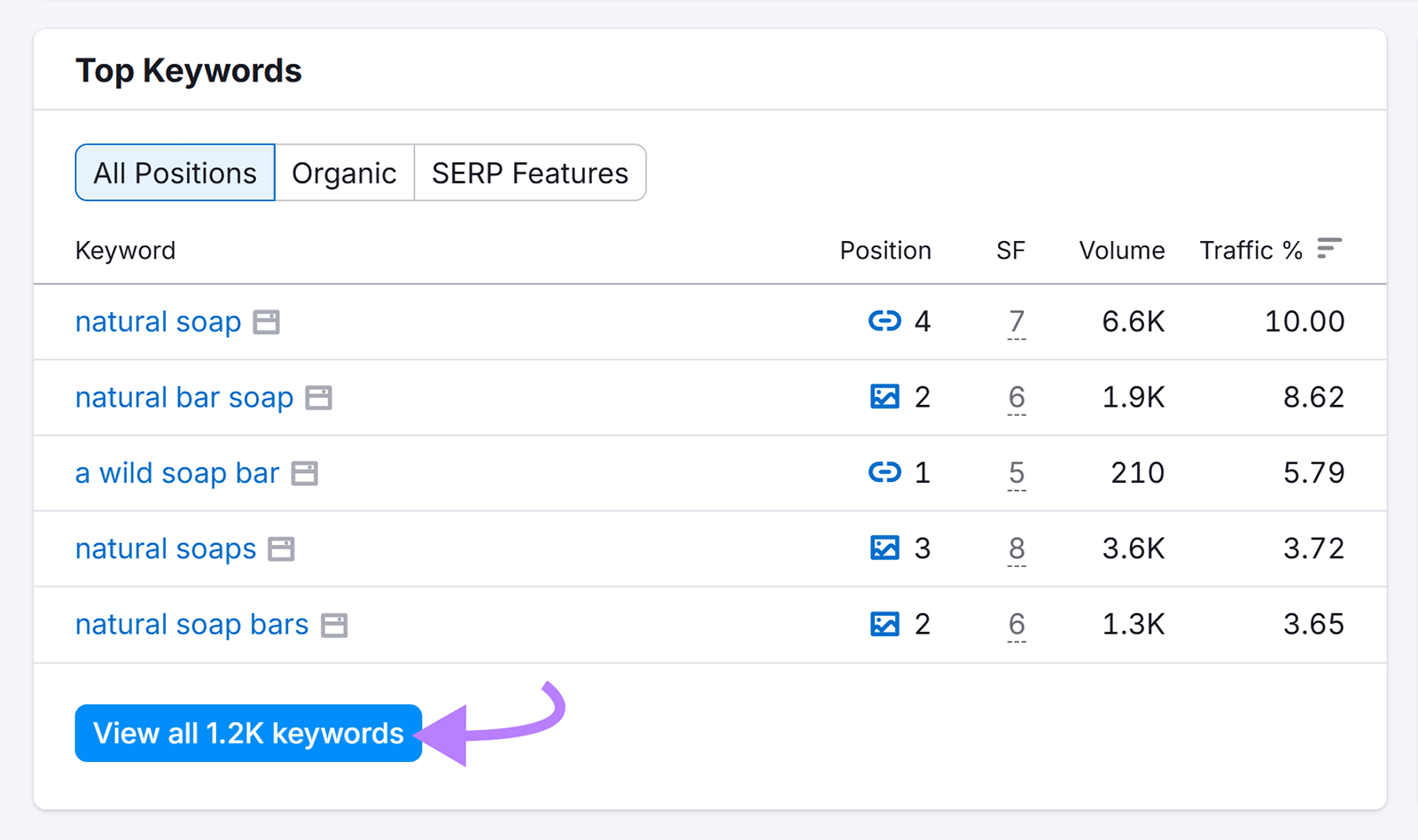This screenshot has width=1418, height=840.
Task: Click the View all 1.2K keywords button
Action: pos(248,733)
